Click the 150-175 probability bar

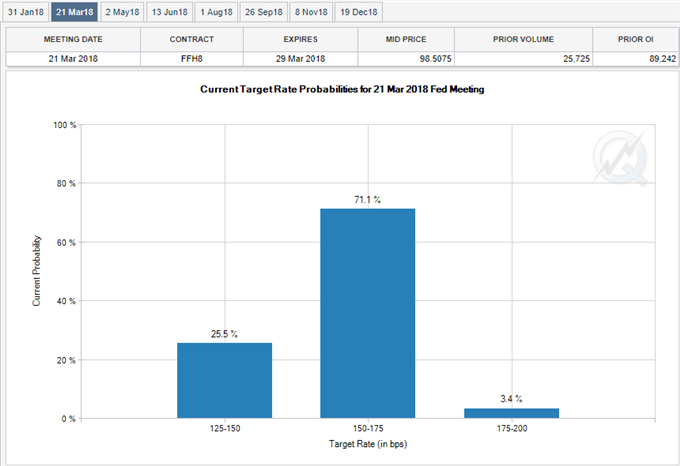368,313
